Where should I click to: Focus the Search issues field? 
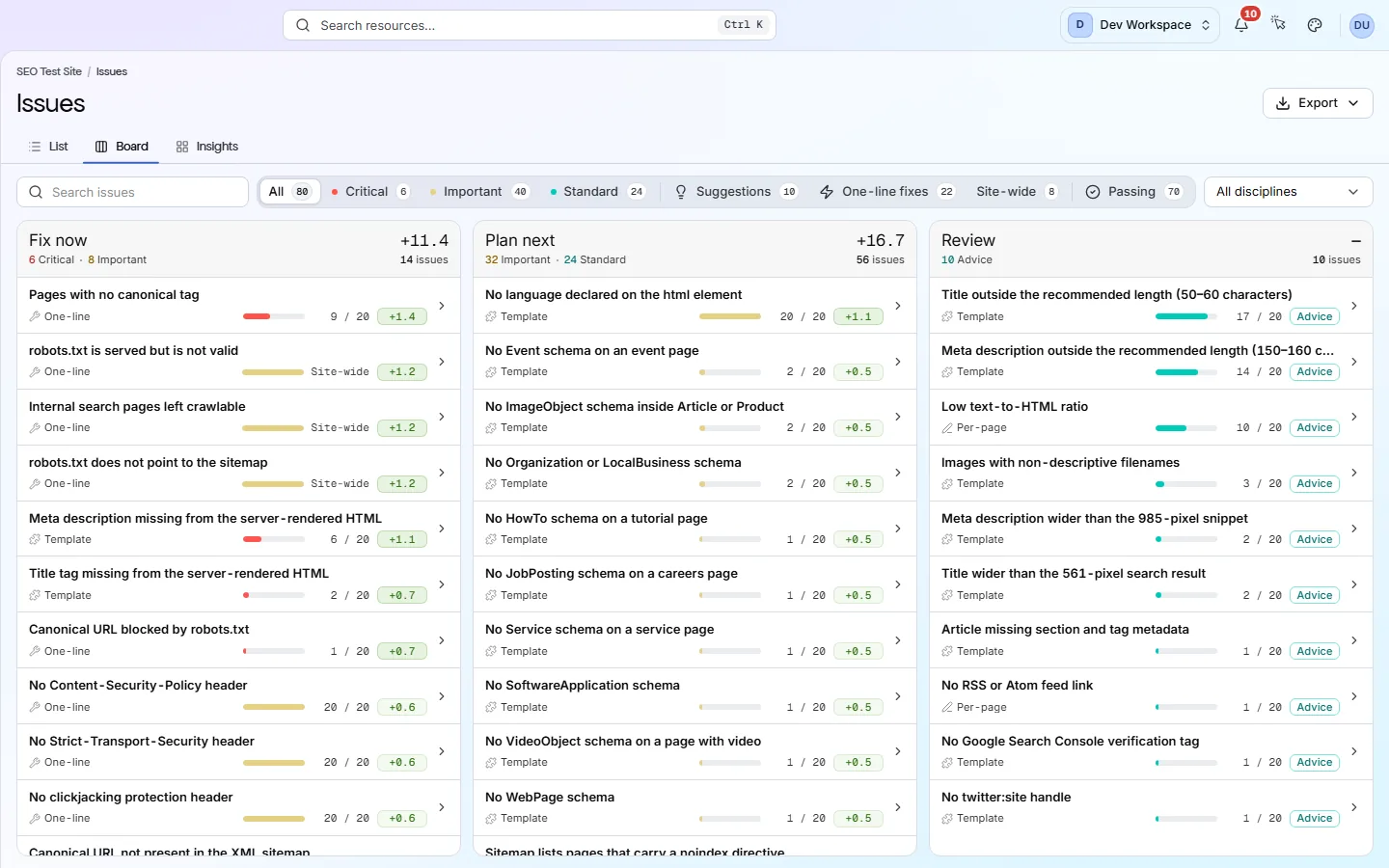click(132, 192)
